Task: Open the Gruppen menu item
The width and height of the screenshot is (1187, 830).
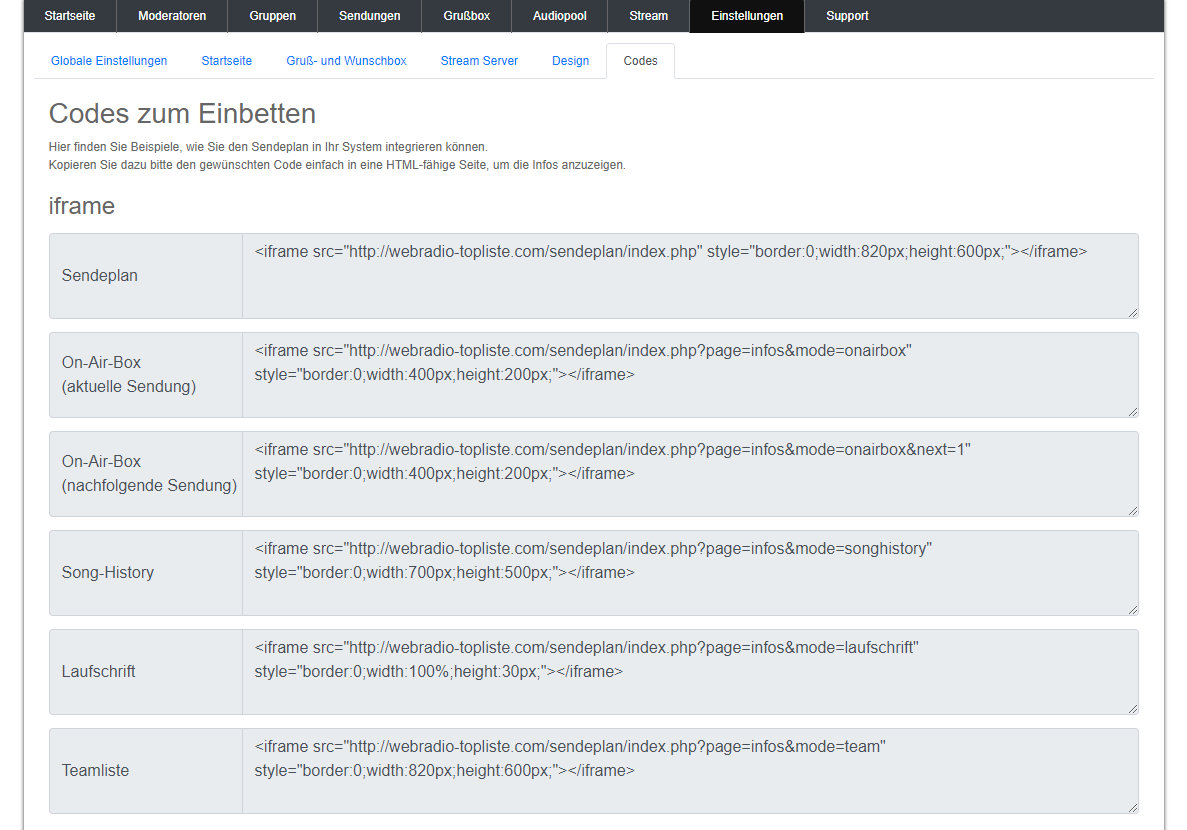Action: [x=272, y=16]
